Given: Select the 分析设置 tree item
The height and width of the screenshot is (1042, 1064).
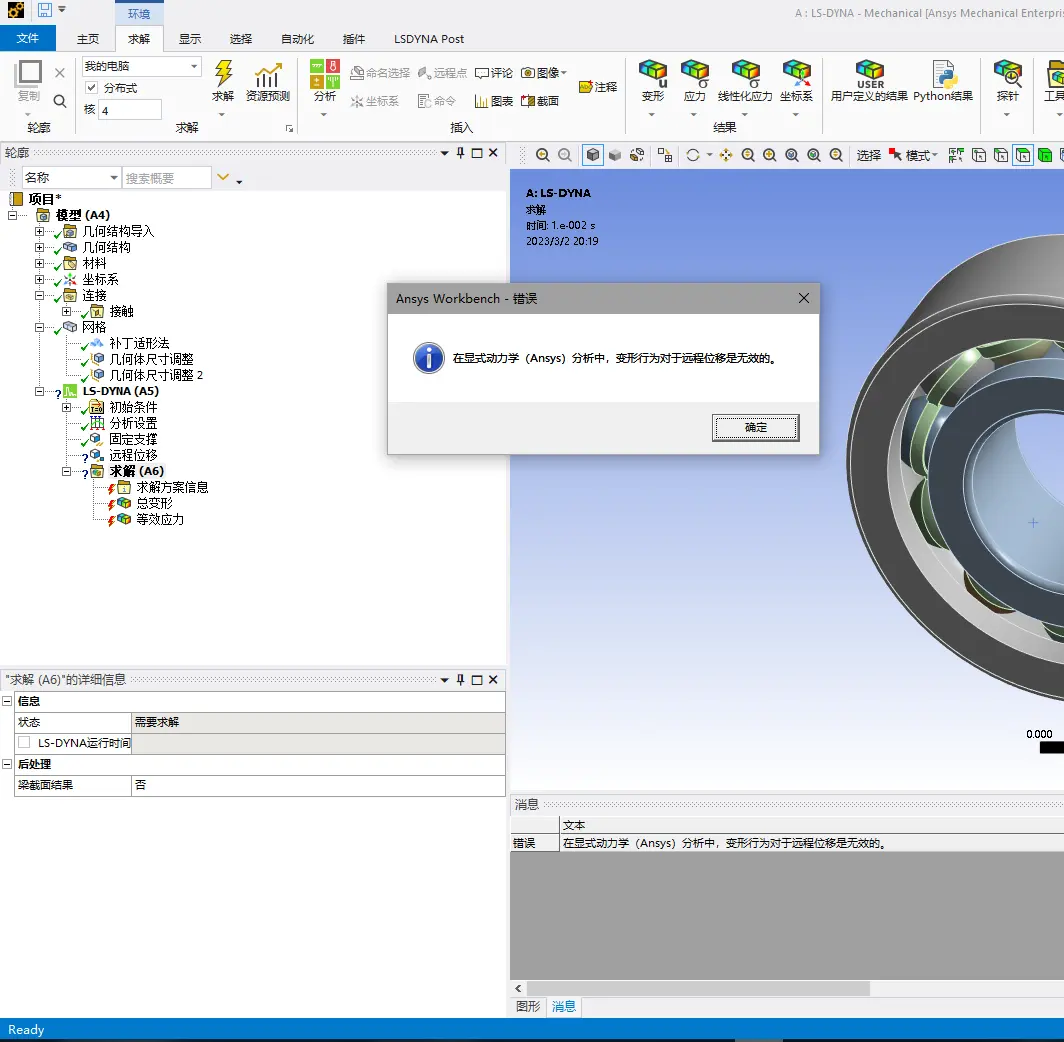Looking at the screenshot, I should (x=133, y=423).
